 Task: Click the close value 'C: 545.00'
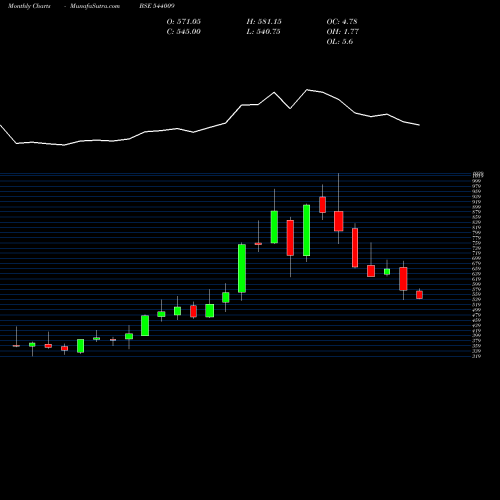click(x=184, y=32)
